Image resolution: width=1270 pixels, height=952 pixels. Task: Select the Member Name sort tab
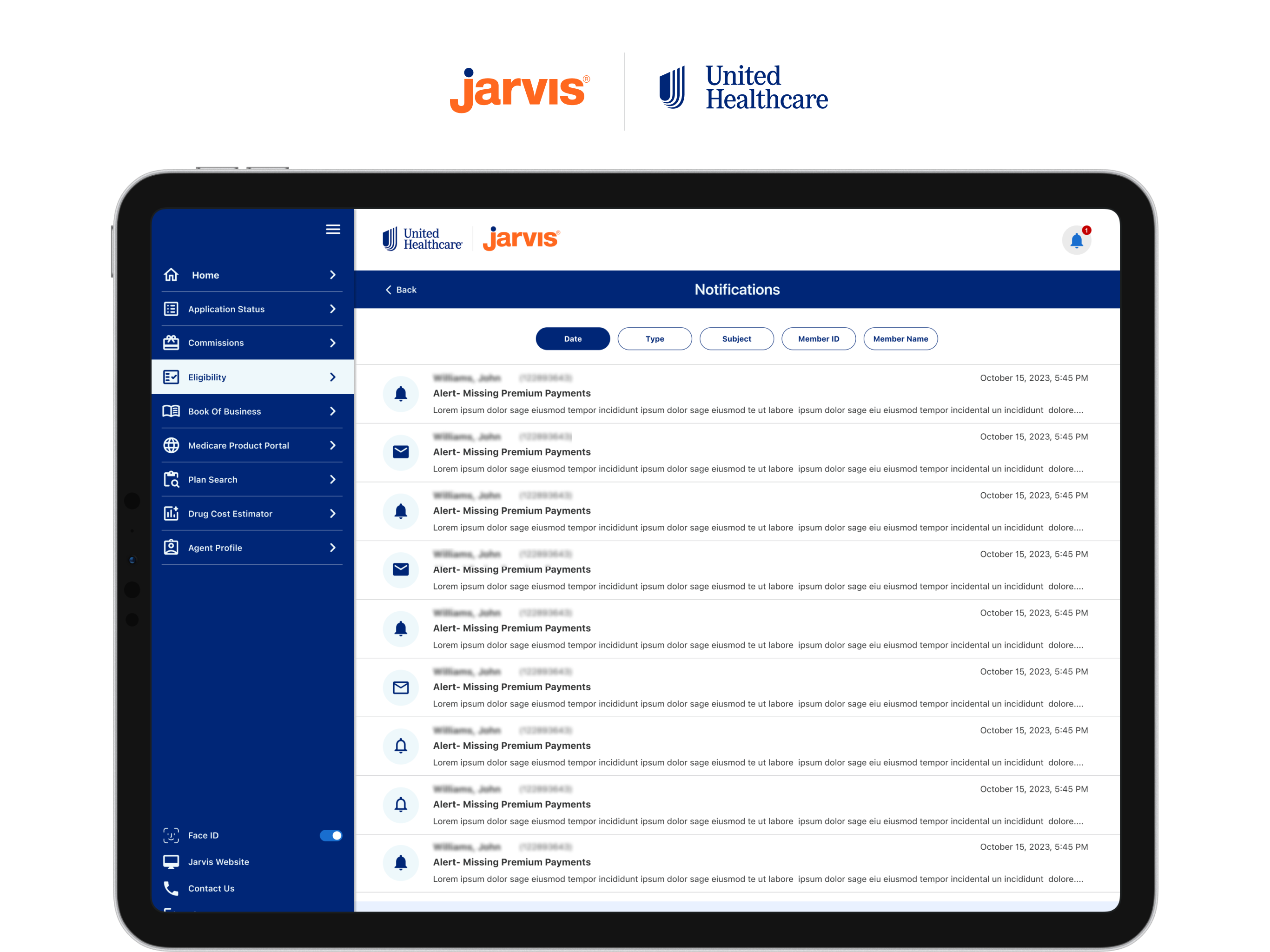point(901,339)
